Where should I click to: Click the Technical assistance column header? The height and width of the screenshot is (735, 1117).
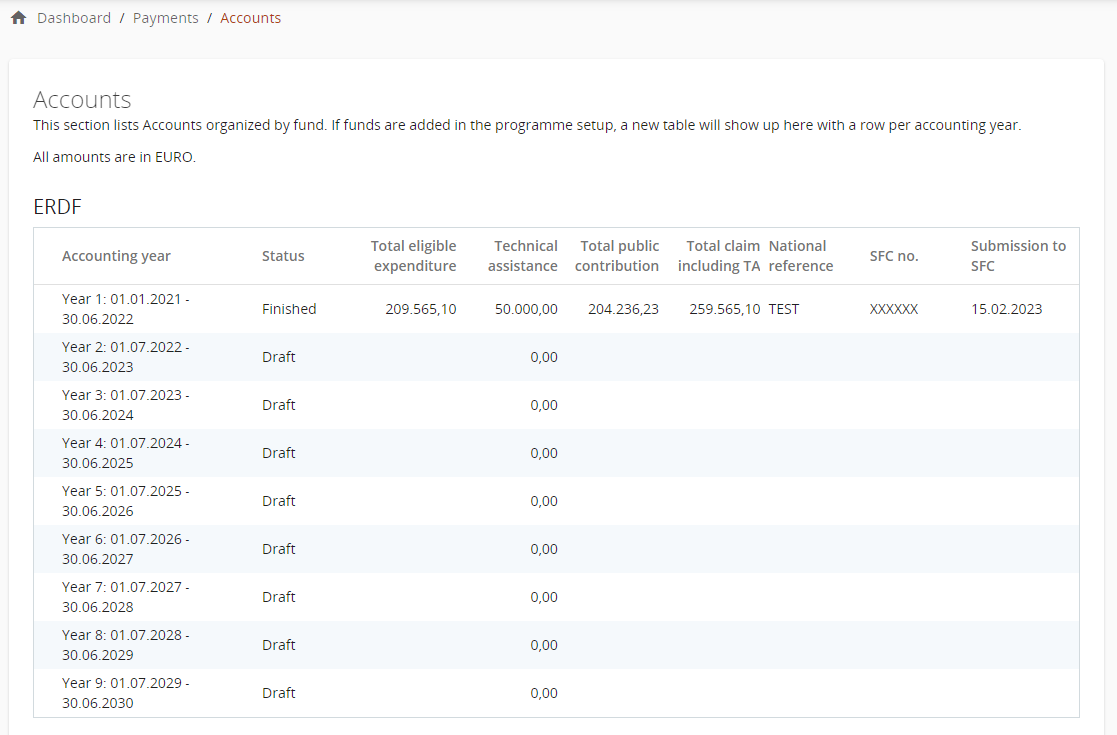pyautogui.click(x=523, y=256)
